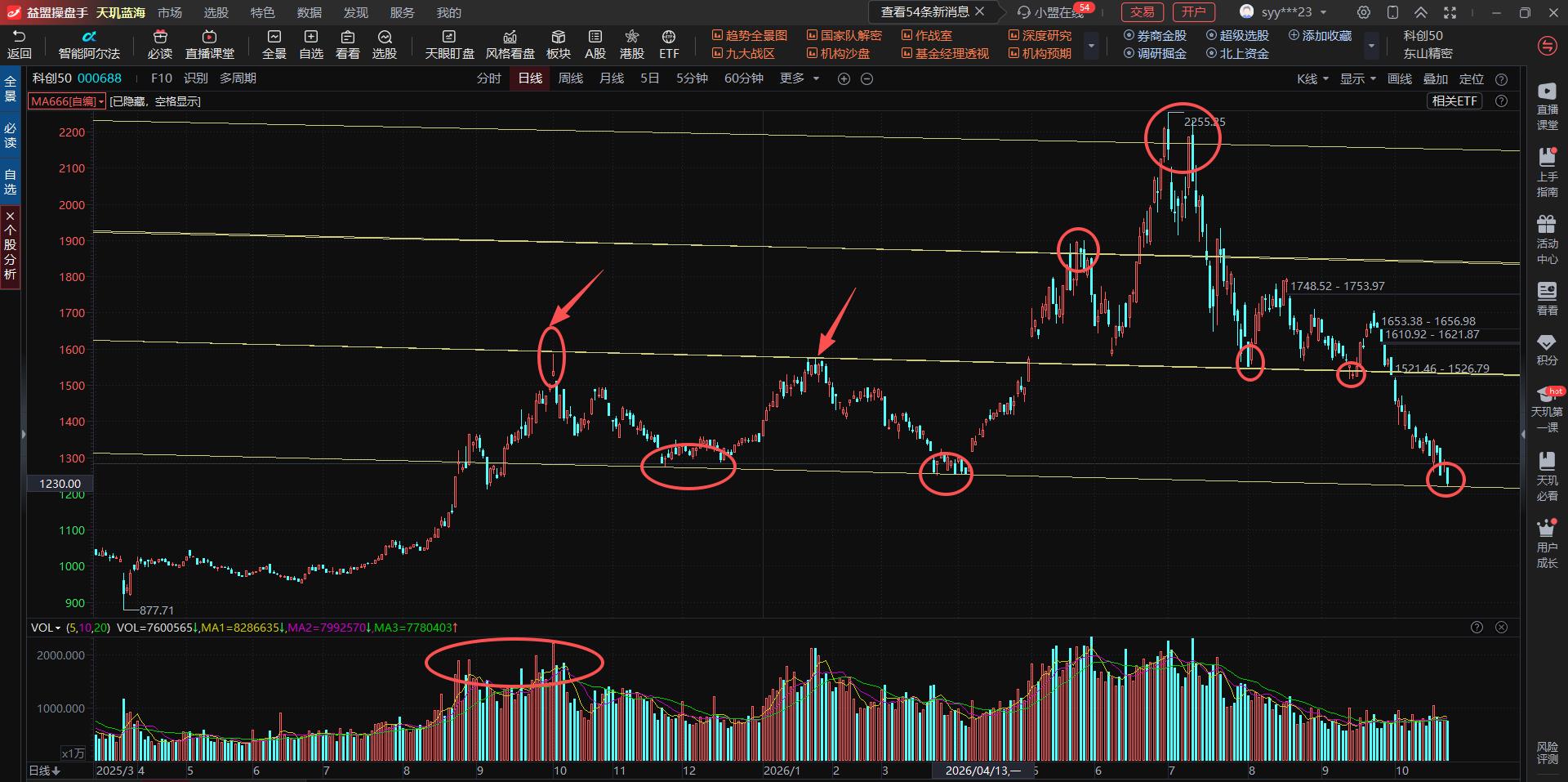Open the settings gear icon
1568x782 pixels.
point(1364,12)
